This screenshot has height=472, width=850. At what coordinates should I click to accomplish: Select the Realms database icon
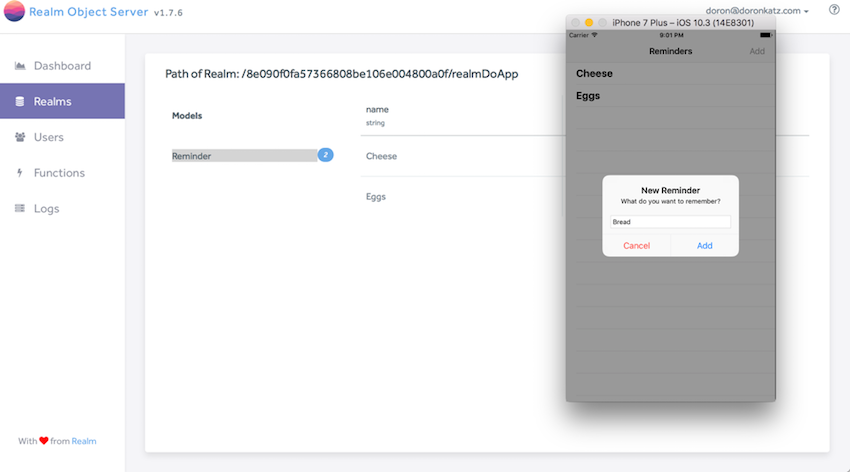(20, 101)
